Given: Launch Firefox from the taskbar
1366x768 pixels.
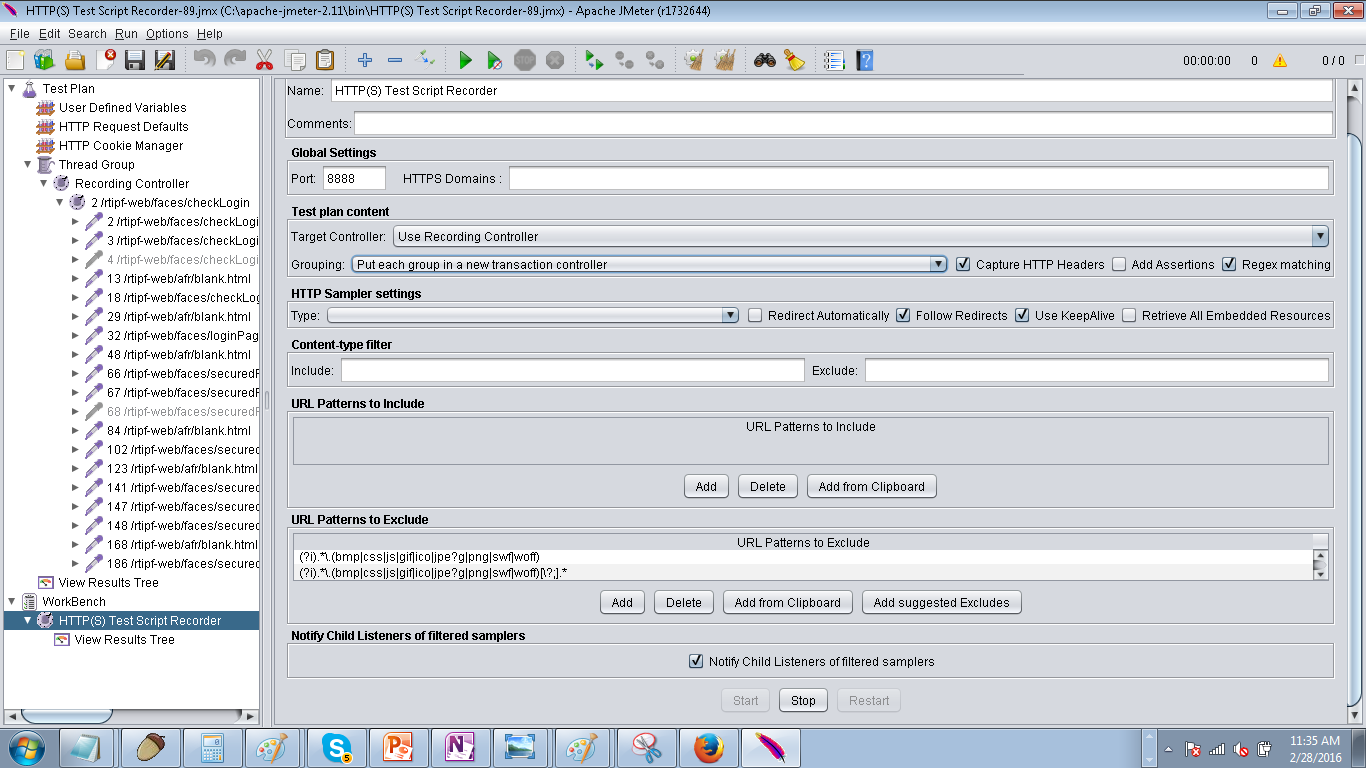Looking at the screenshot, I should click(709, 747).
